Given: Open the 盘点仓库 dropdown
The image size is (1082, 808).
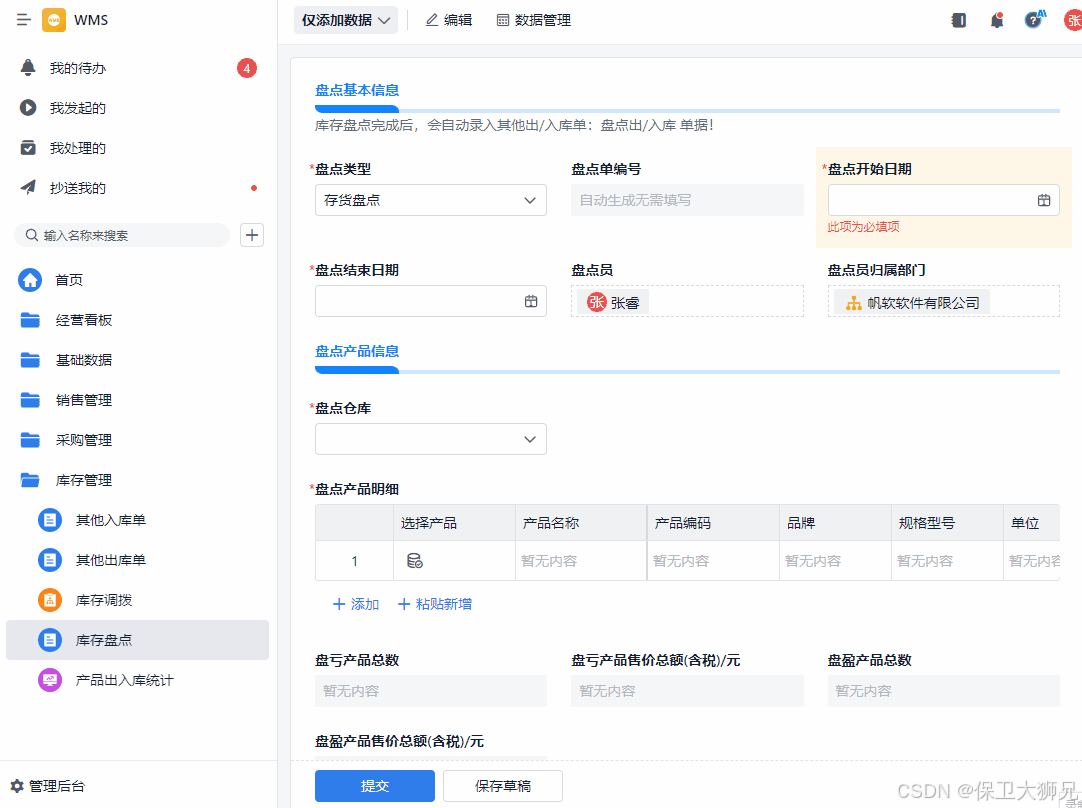Looking at the screenshot, I should (431, 439).
